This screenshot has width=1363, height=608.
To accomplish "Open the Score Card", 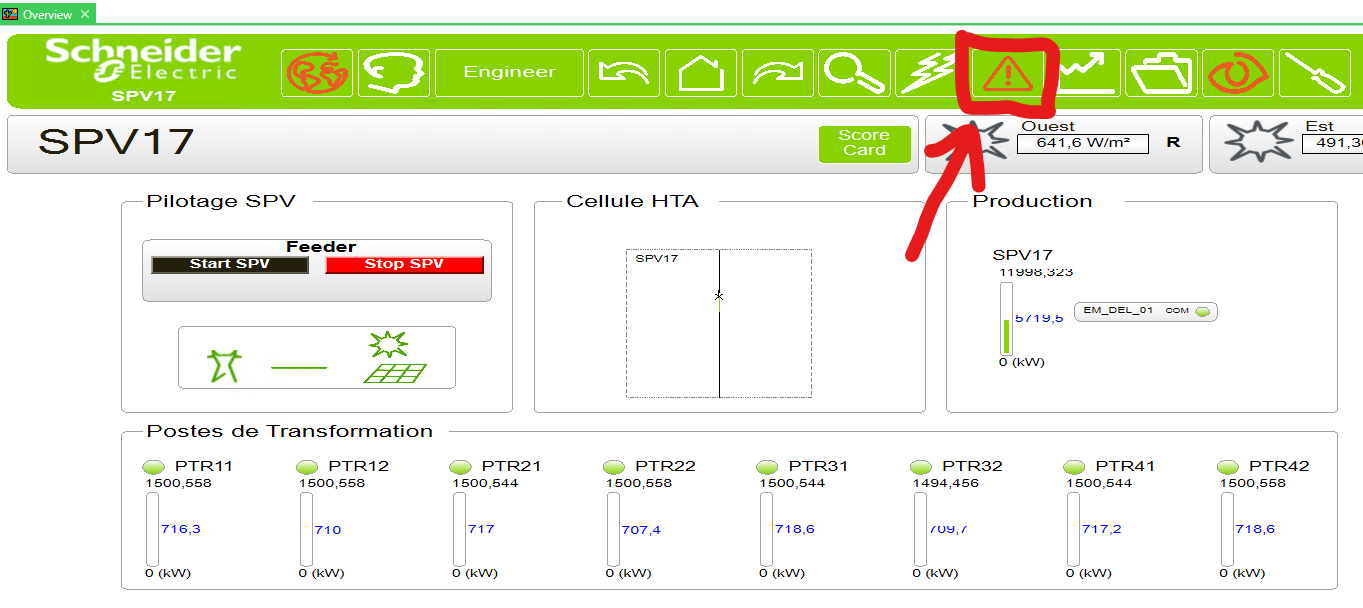I will coord(864,143).
